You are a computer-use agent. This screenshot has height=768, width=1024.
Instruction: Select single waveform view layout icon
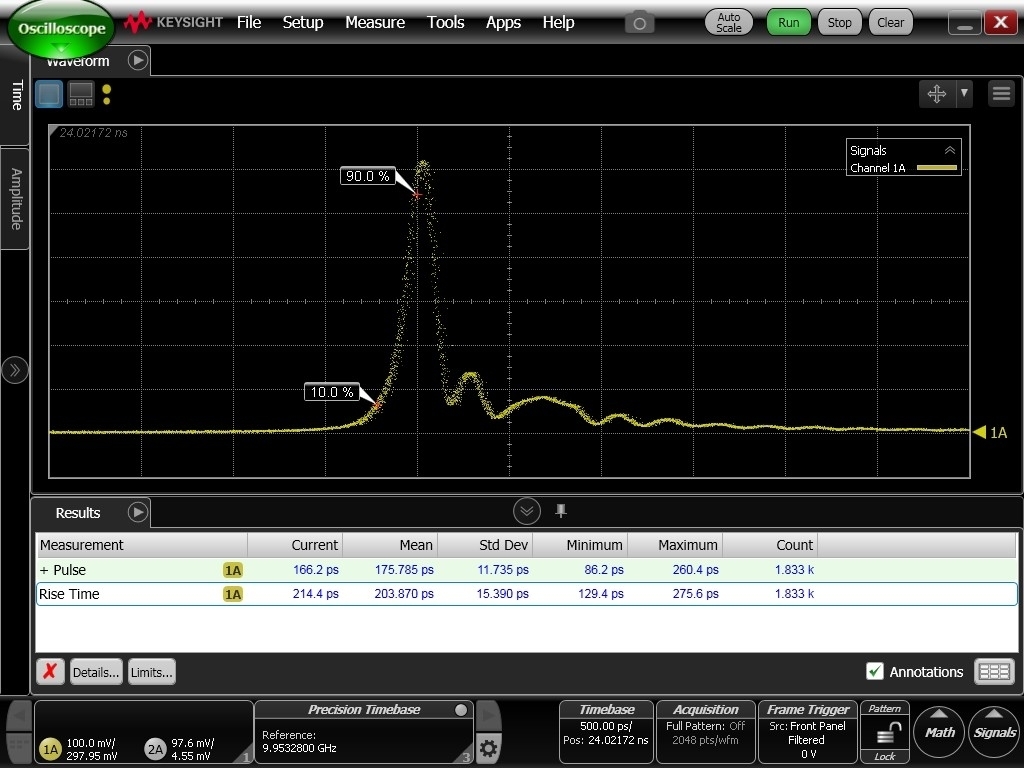[49, 95]
